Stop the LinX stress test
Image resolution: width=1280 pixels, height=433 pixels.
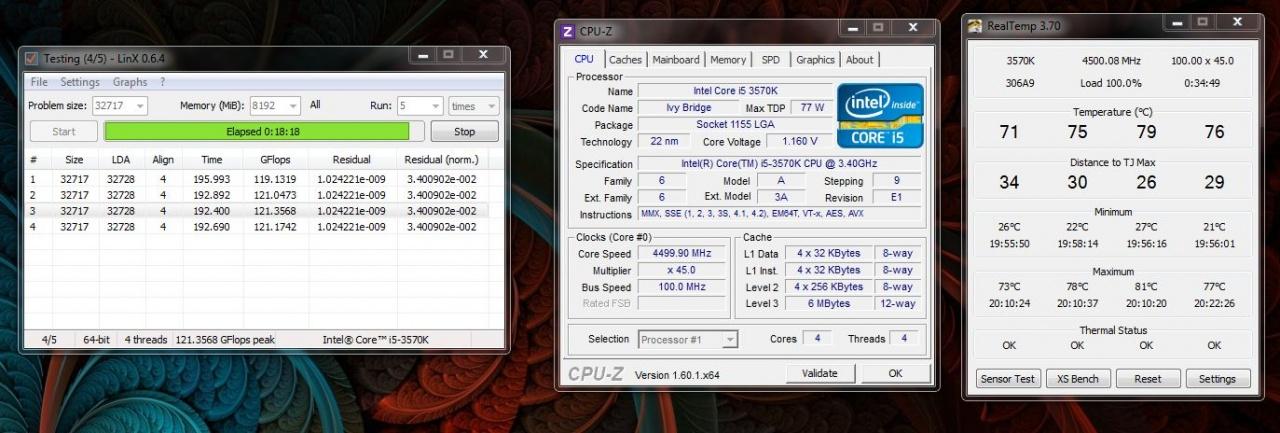[464, 131]
